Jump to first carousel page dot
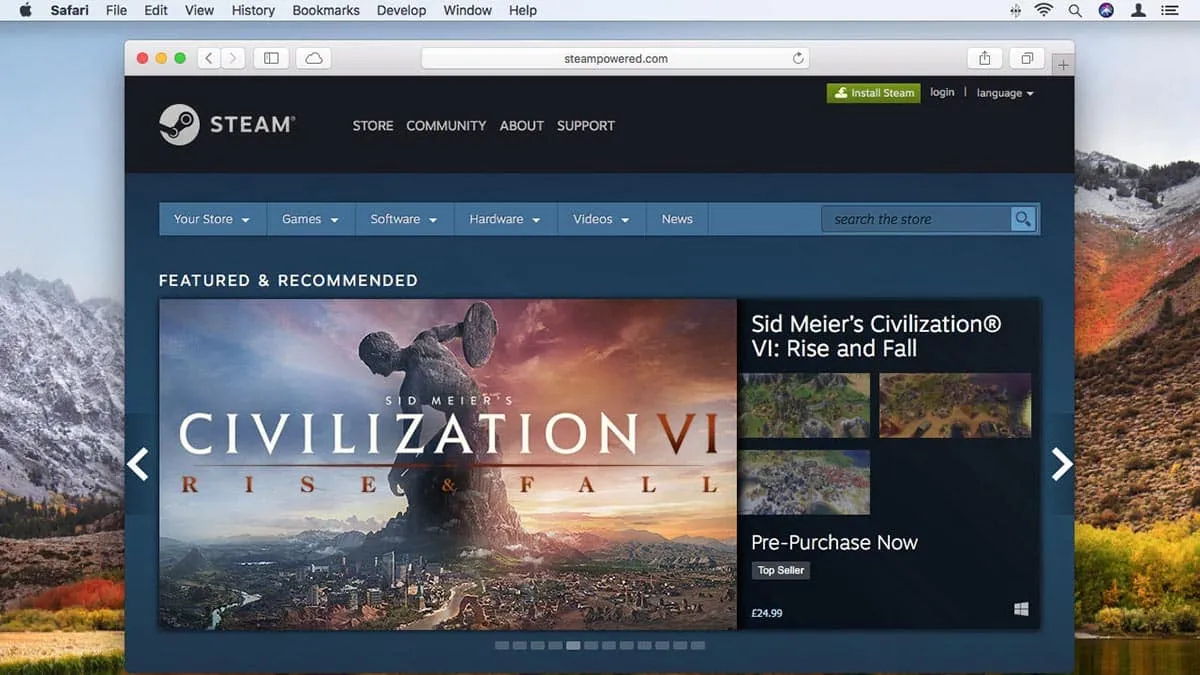The image size is (1200, 675). point(501,646)
